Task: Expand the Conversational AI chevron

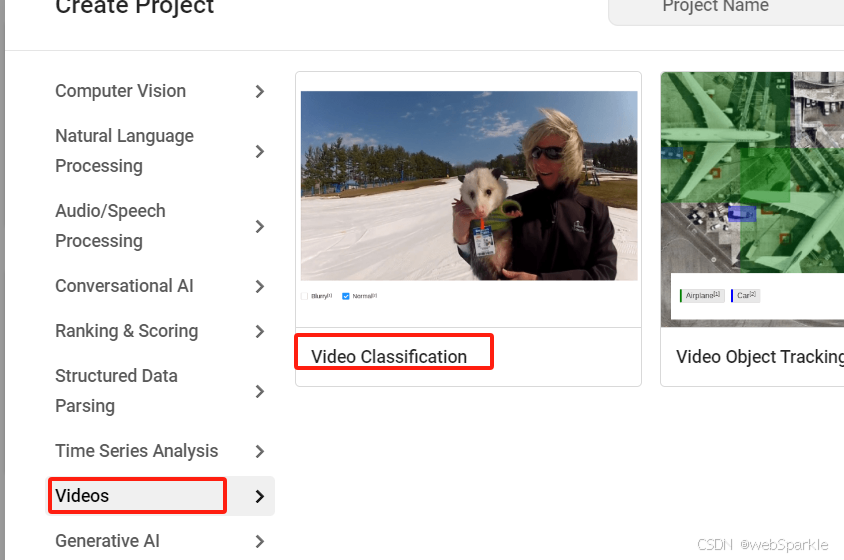Action: 259,286
